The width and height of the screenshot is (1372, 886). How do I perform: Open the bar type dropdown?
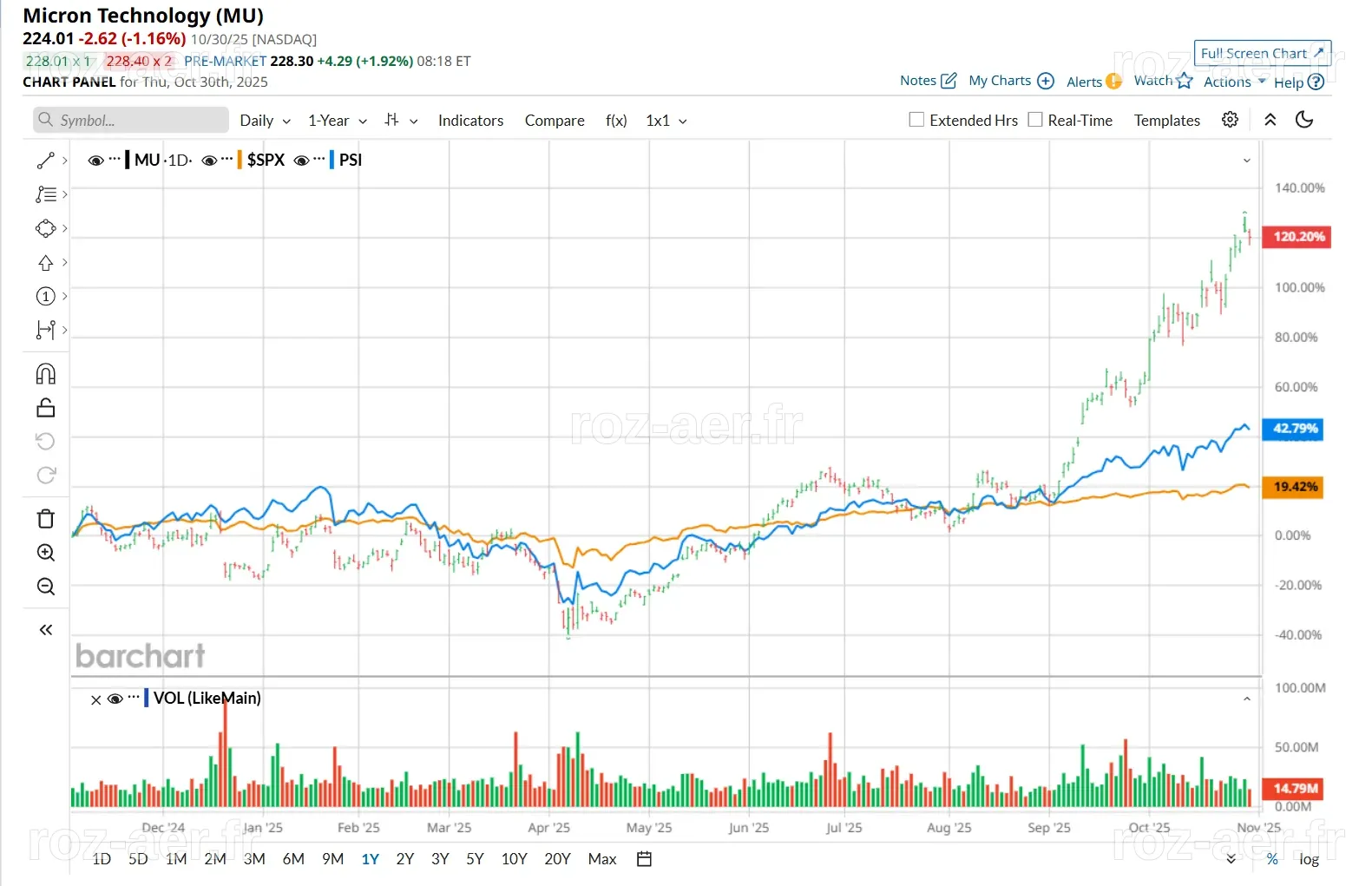[x=401, y=121]
